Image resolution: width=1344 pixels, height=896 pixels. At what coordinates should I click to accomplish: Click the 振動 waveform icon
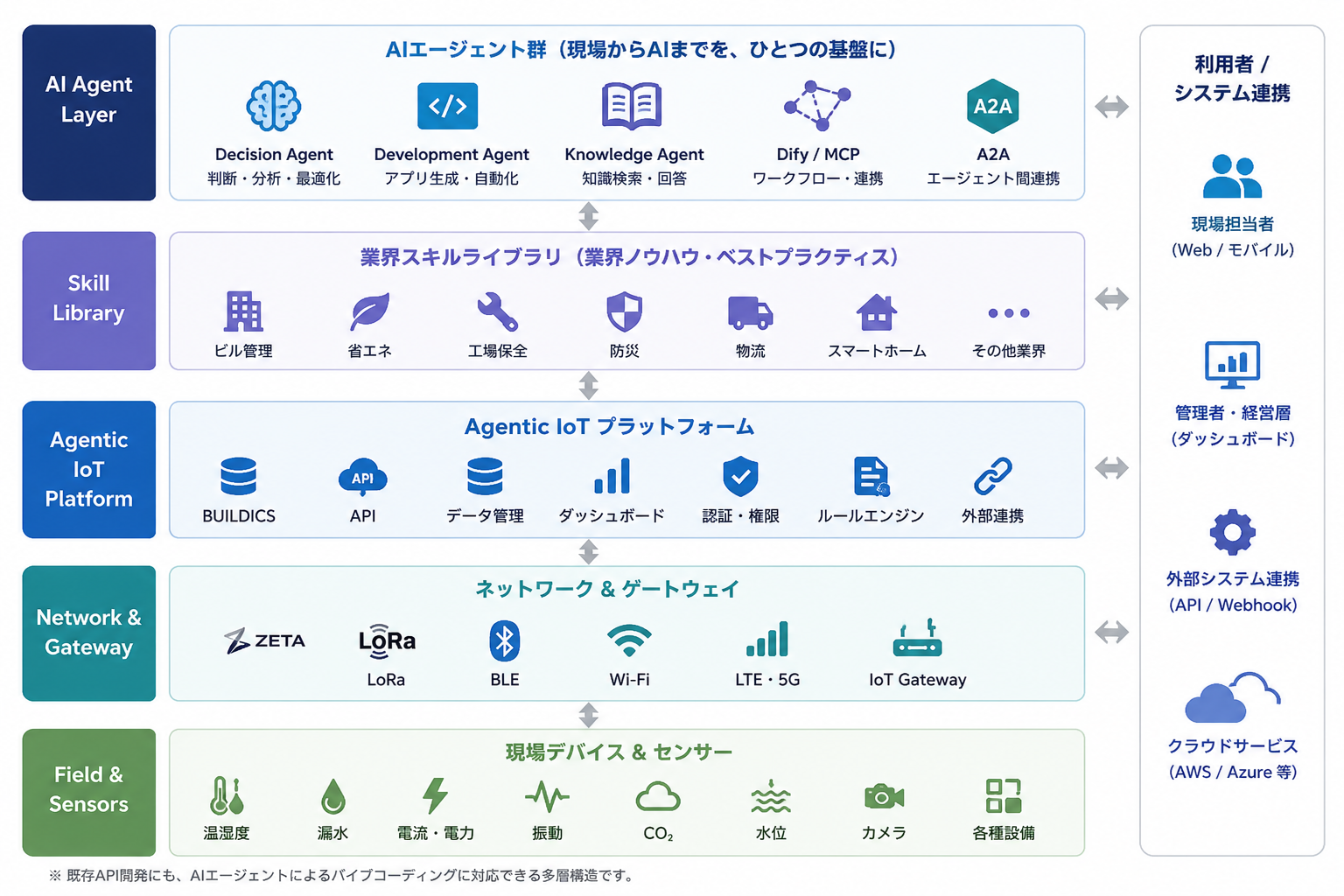point(547,796)
